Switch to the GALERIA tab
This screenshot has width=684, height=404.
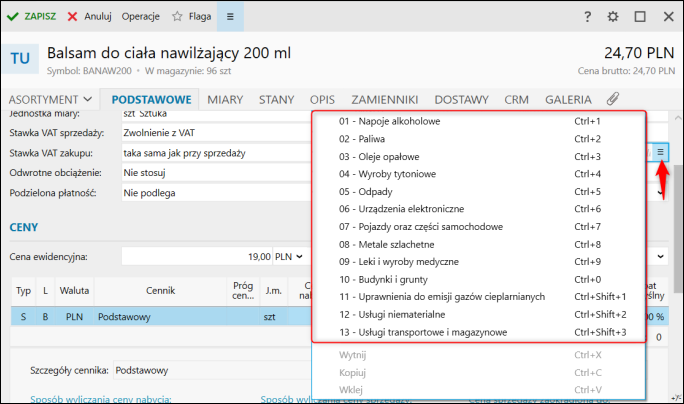point(568,99)
